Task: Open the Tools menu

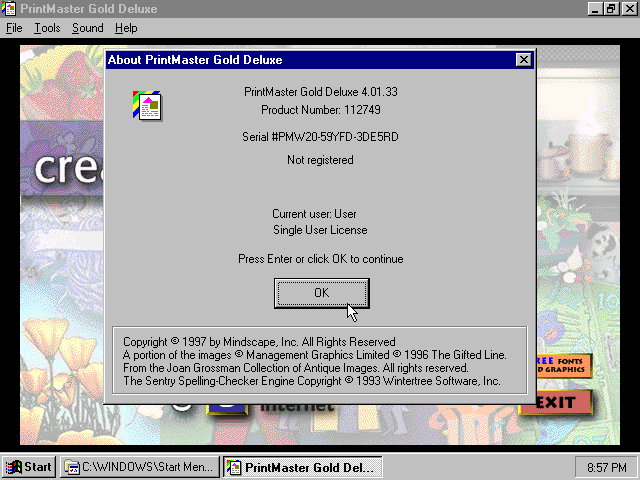Action: tap(47, 28)
